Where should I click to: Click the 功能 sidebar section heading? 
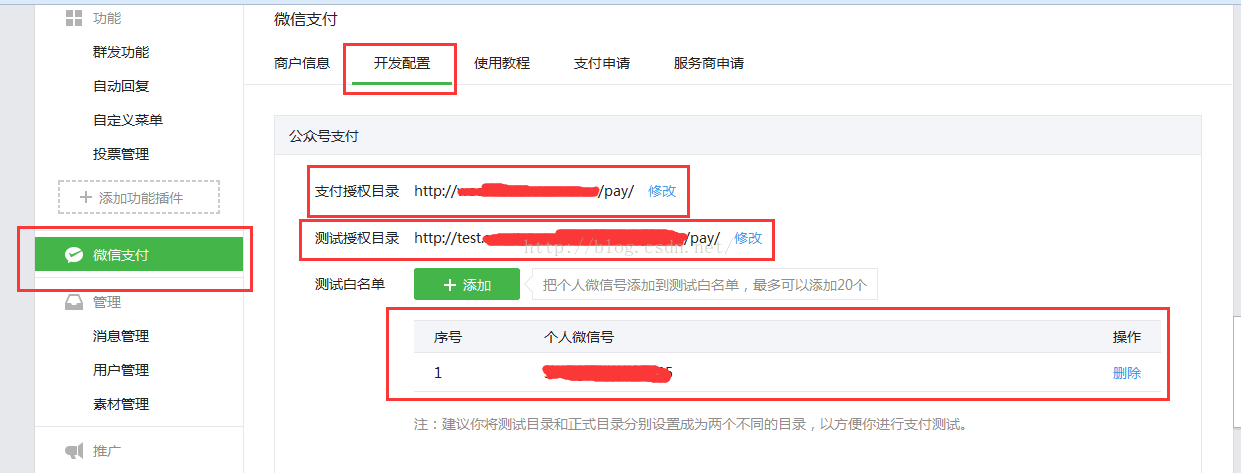pyautogui.click(x=108, y=18)
